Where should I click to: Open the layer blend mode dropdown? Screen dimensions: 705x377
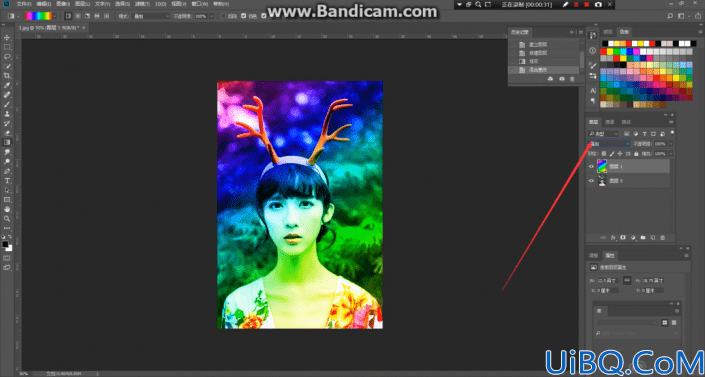[609, 144]
